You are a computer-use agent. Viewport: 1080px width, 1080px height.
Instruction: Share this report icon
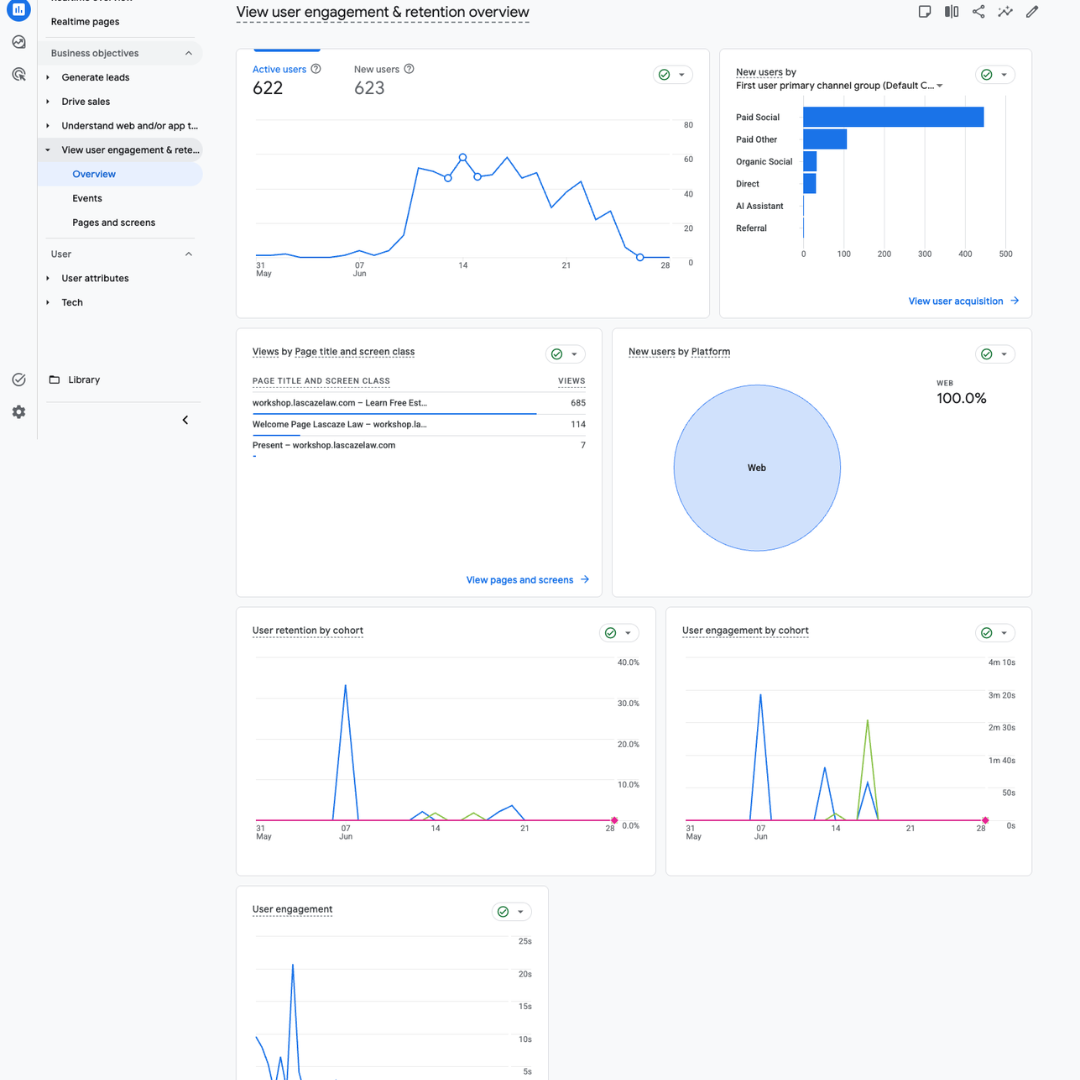click(x=979, y=12)
